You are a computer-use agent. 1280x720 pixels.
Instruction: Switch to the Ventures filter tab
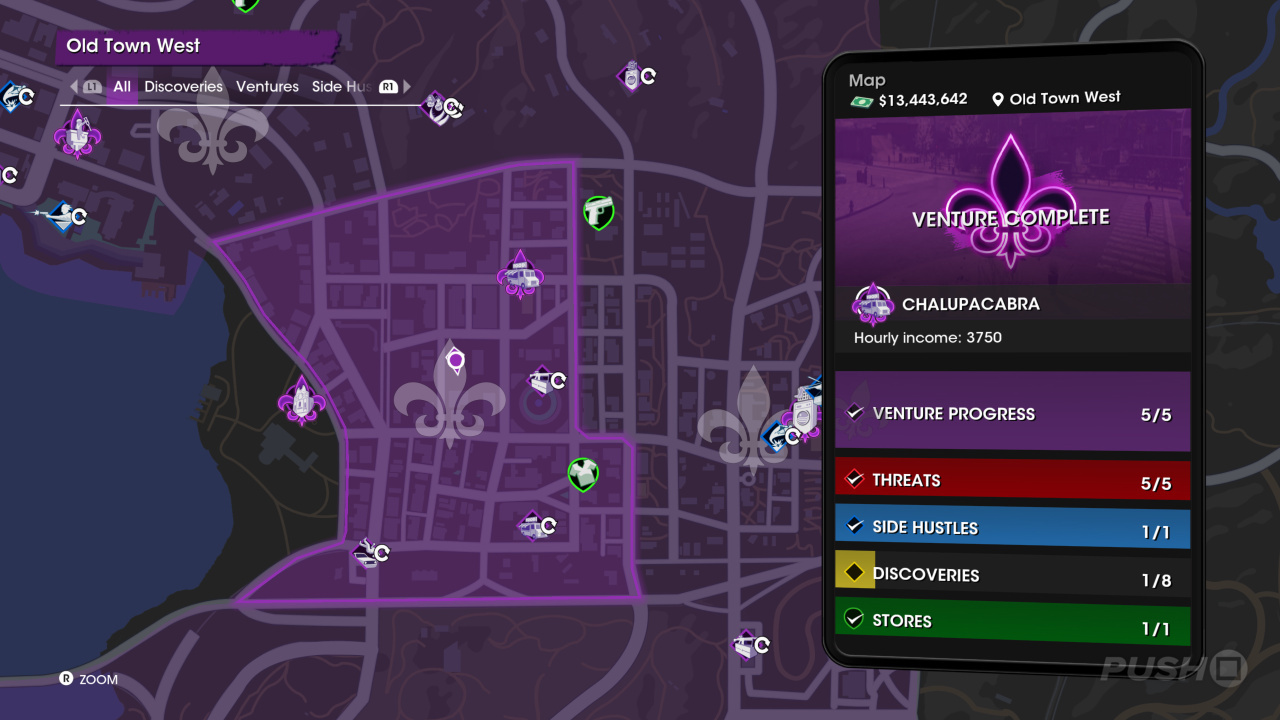tap(267, 87)
